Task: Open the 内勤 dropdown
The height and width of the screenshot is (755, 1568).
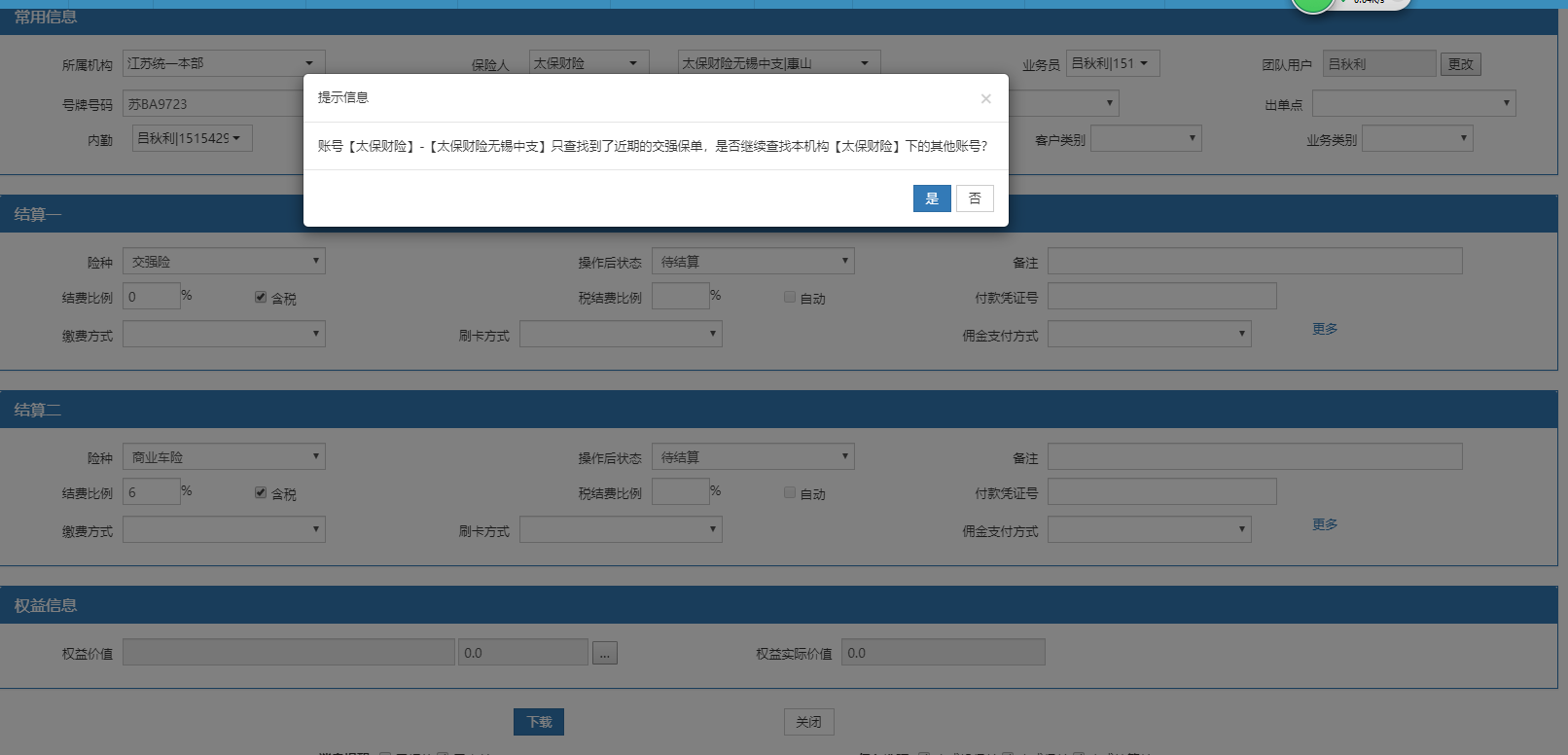Action: [193, 138]
